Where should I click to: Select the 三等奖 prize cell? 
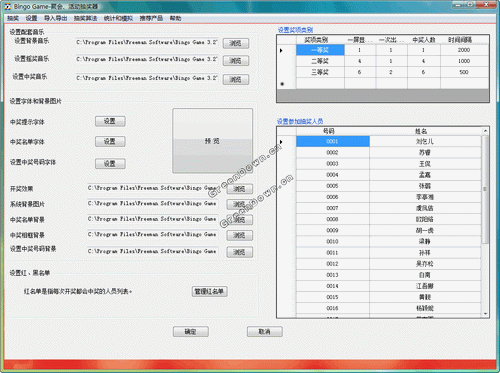(320, 72)
